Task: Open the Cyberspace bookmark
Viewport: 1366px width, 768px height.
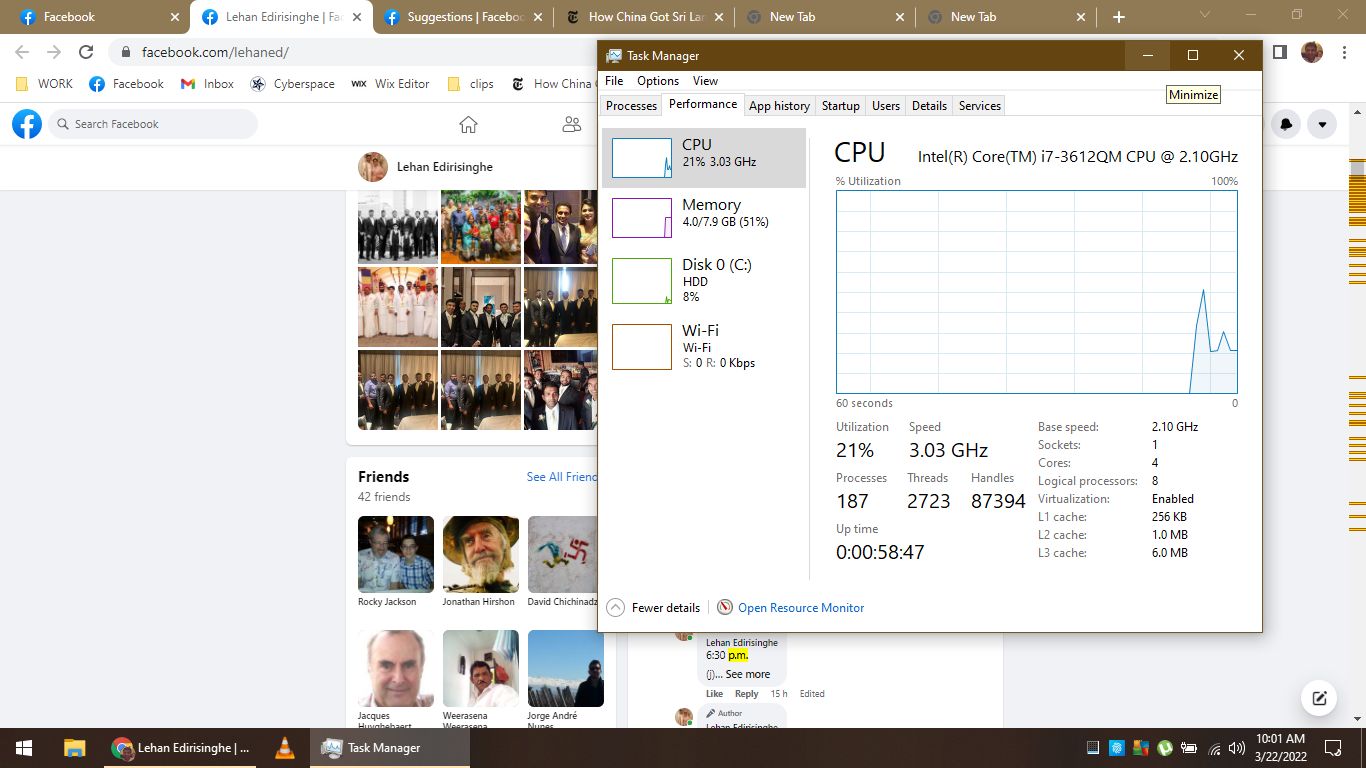Action: tap(292, 84)
